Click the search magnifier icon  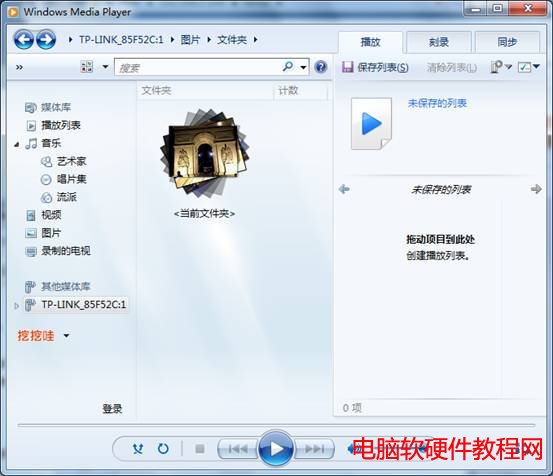288,66
